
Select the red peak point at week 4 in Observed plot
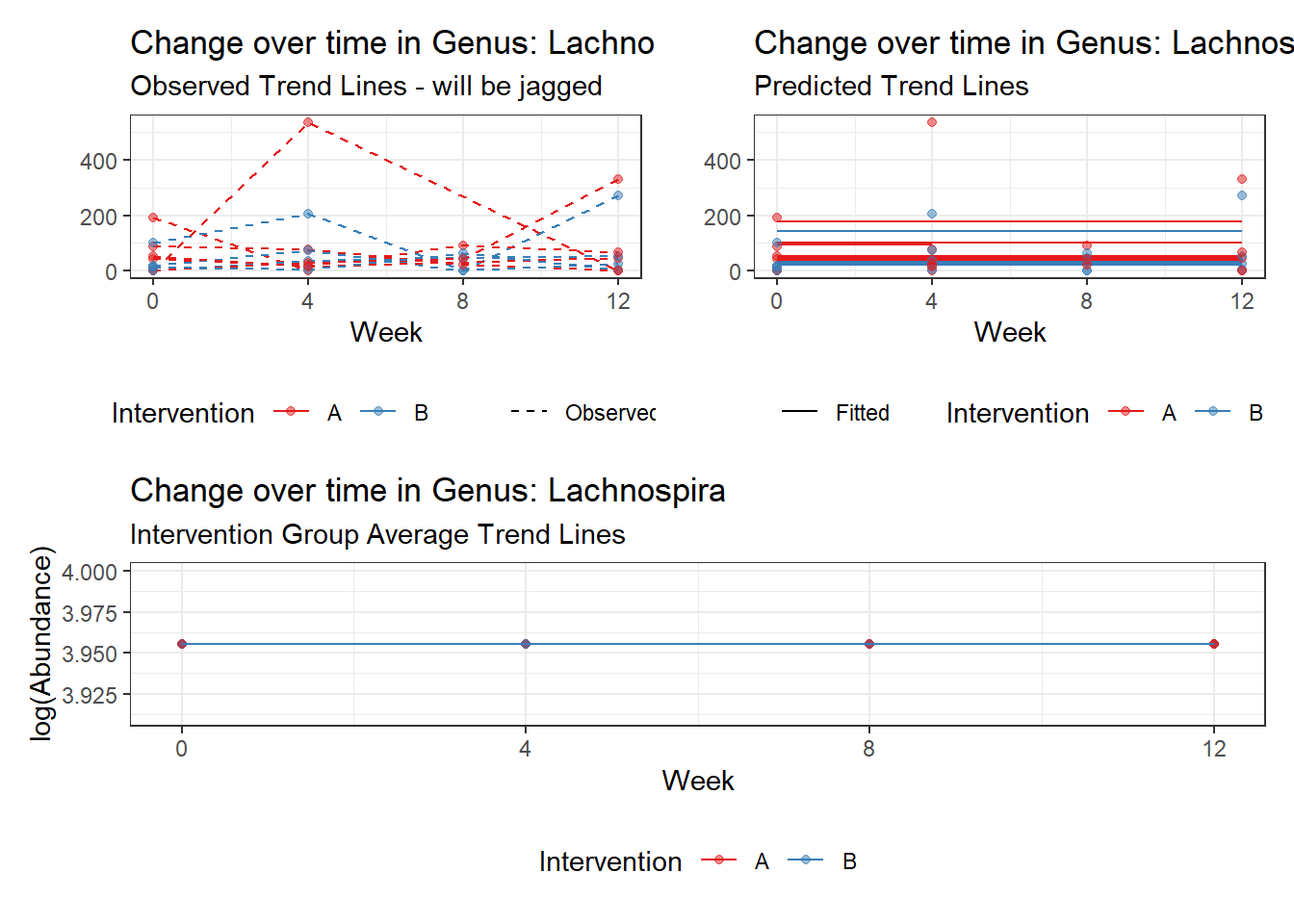pyautogui.click(x=308, y=122)
